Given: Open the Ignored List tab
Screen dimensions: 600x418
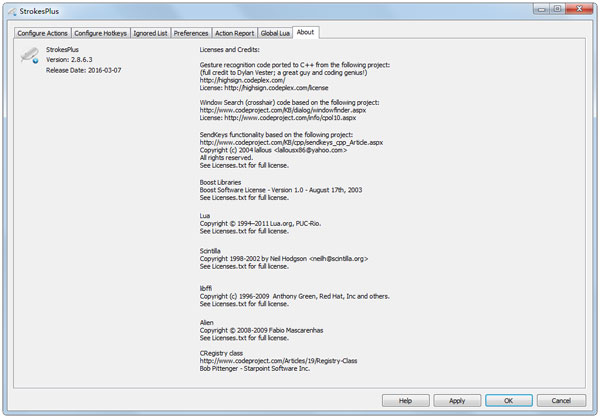Looking at the screenshot, I should click(x=150, y=33).
